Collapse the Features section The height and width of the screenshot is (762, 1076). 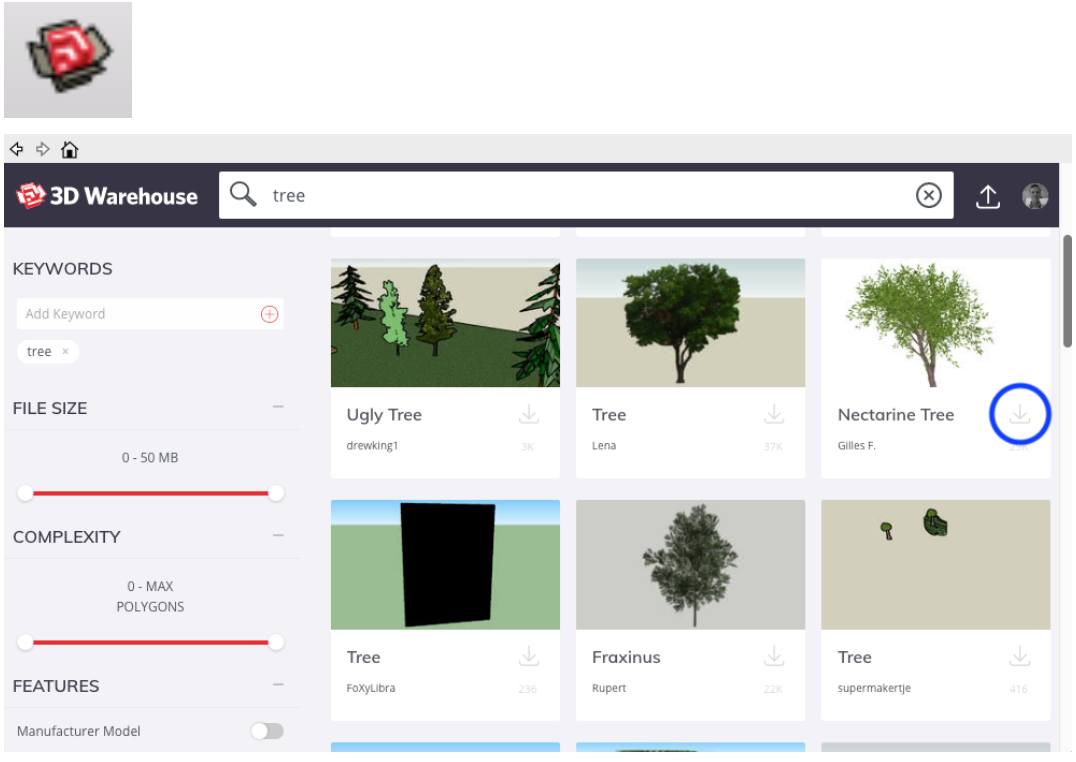[278, 684]
